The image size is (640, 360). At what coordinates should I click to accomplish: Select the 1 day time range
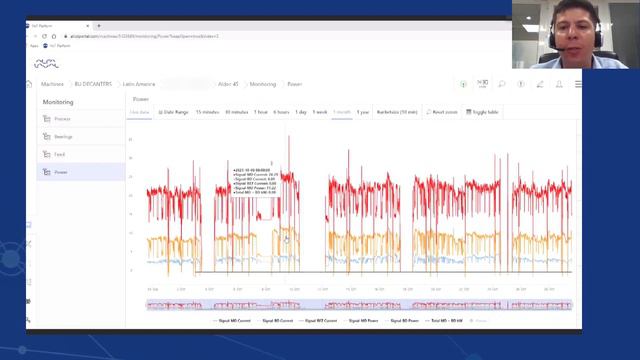[x=301, y=112]
